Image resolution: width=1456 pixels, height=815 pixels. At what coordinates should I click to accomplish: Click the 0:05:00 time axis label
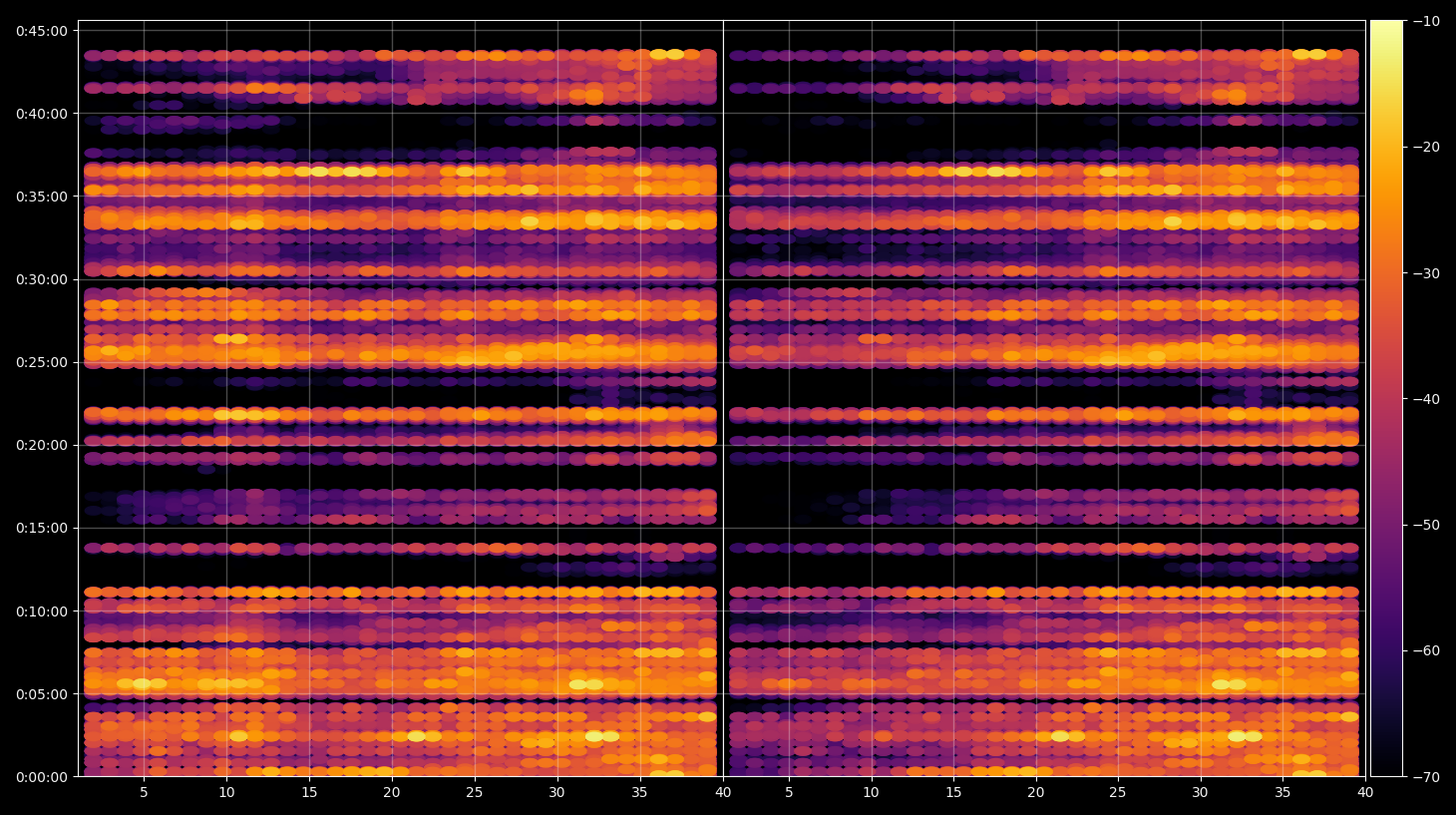pos(42,694)
